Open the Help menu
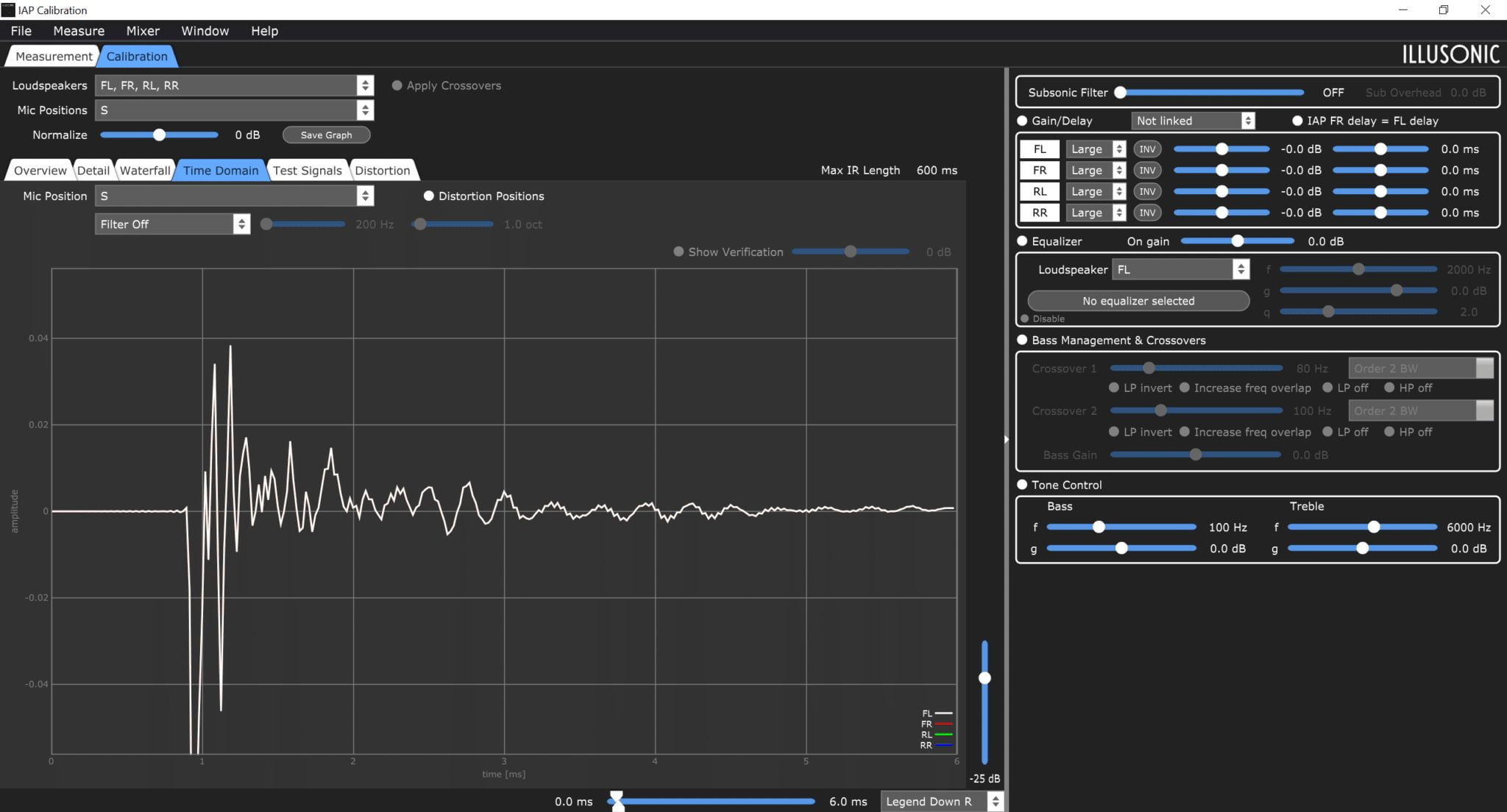This screenshot has height=812, width=1507. (264, 31)
